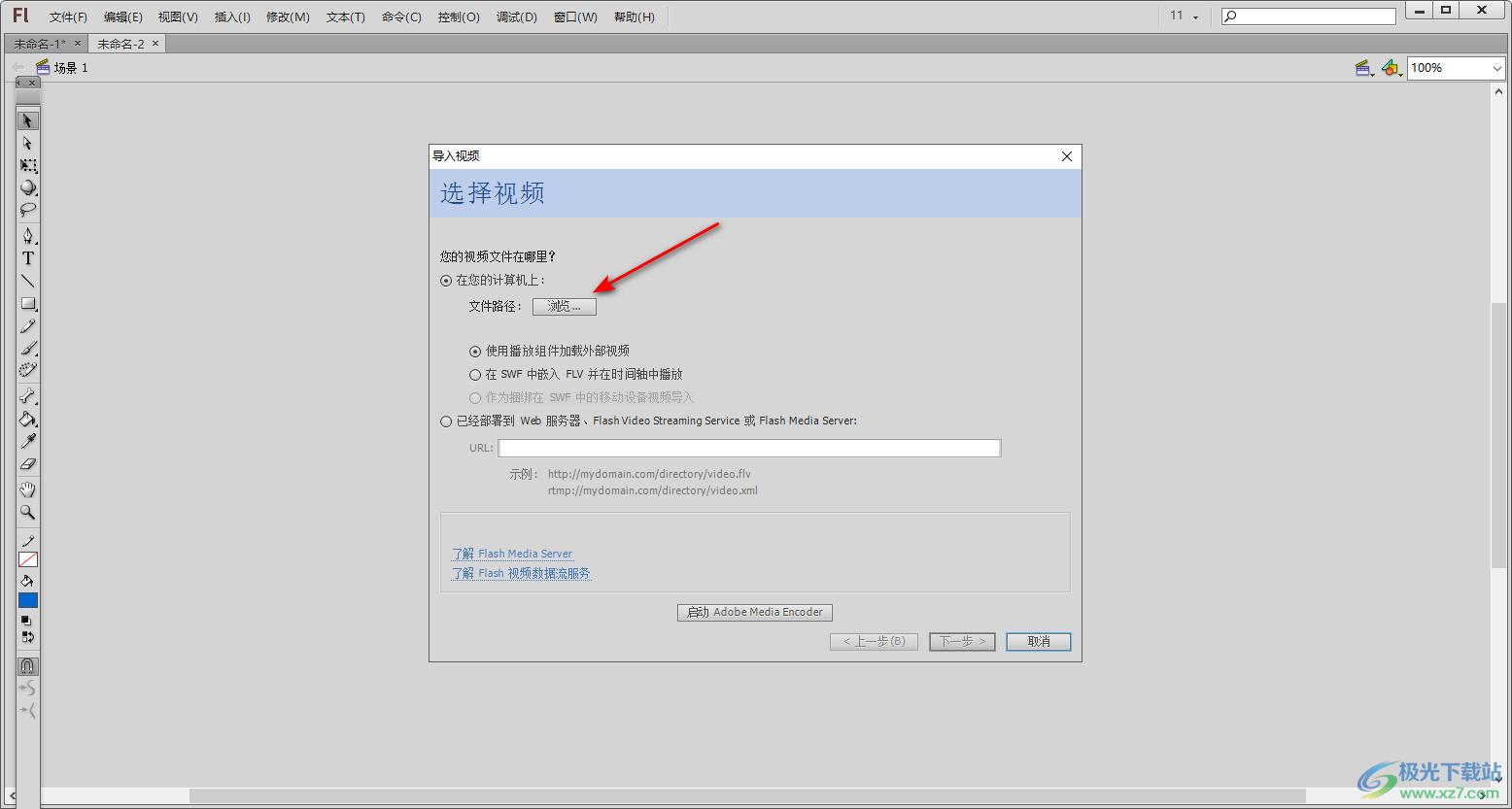
Task: Open the 编辑(E) menu
Action: pos(123,17)
